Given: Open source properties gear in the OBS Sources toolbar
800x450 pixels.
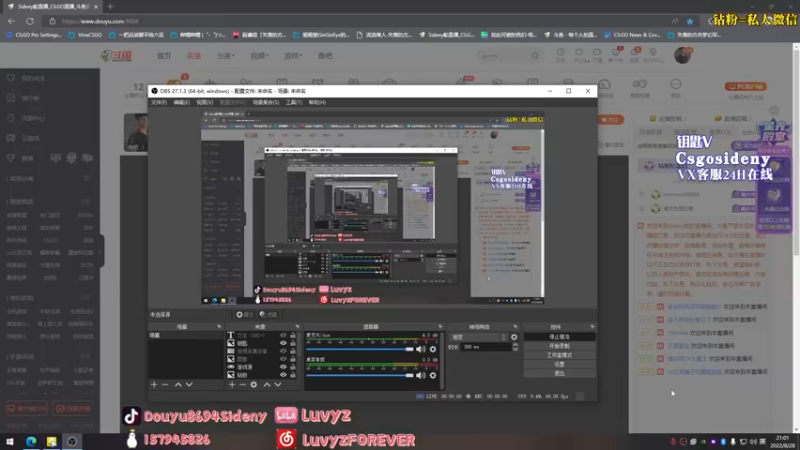Looking at the screenshot, I should [x=254, y=385].
